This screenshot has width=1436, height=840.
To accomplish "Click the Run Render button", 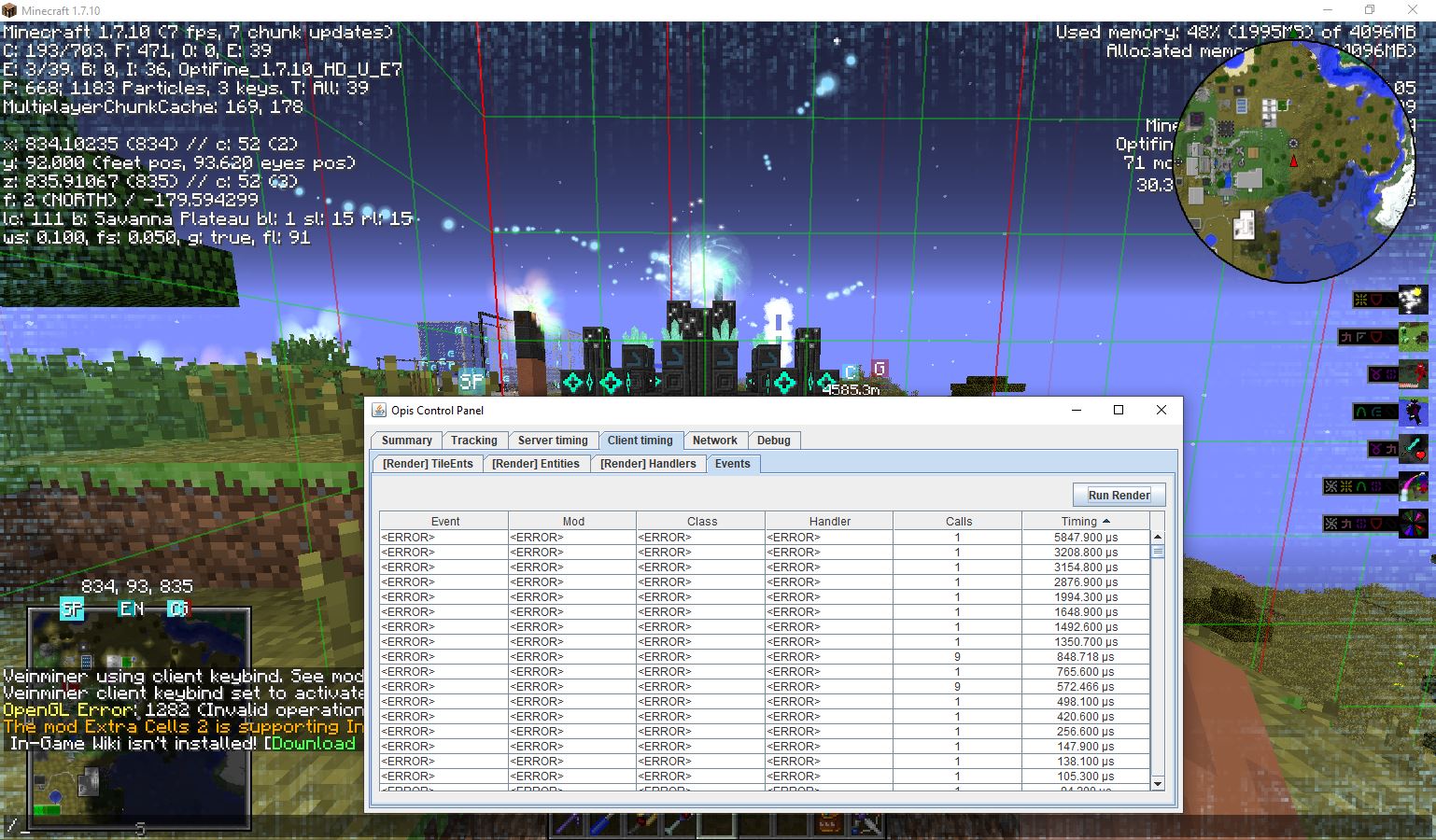I will 1119,494.
